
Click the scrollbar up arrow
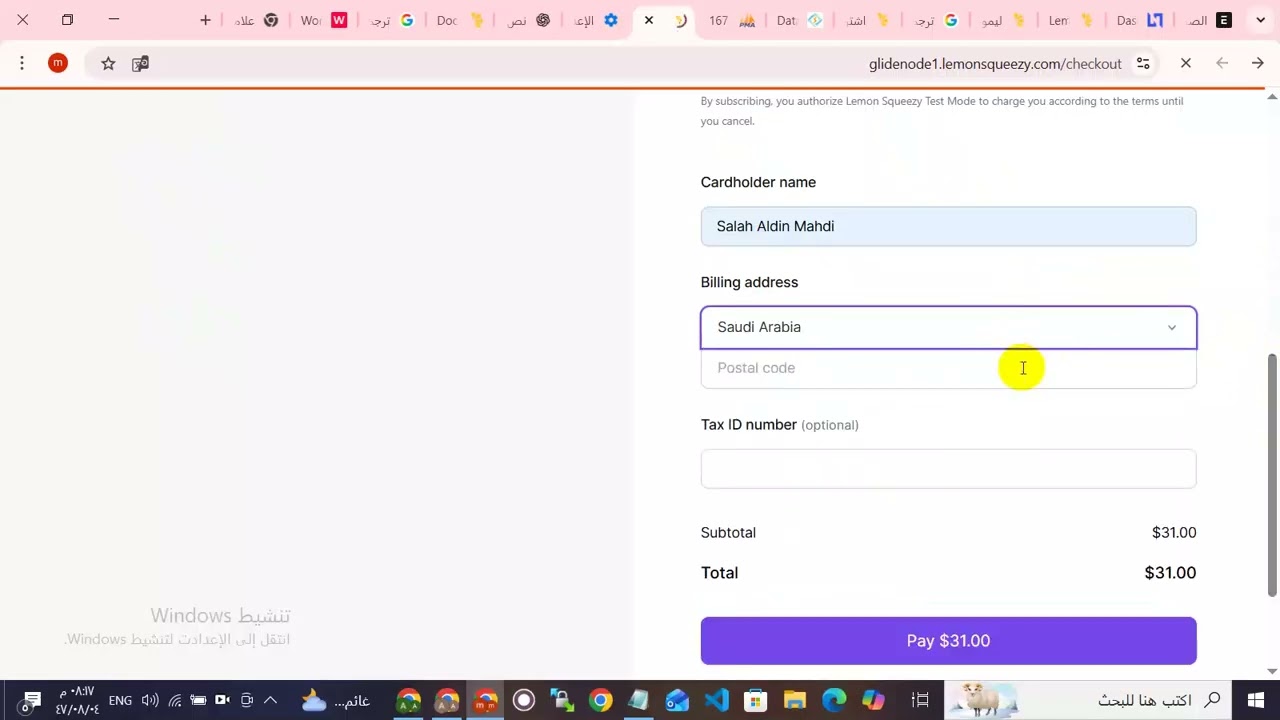tap(1272, 96)
